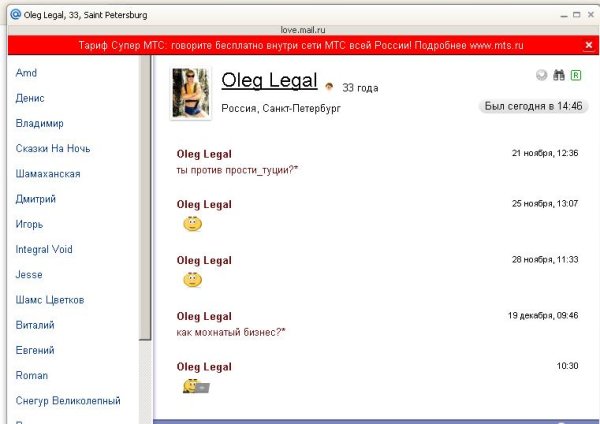Viewport: 600px width, 424px height.
Task: Click the green R icon
Action: (576, 75)
